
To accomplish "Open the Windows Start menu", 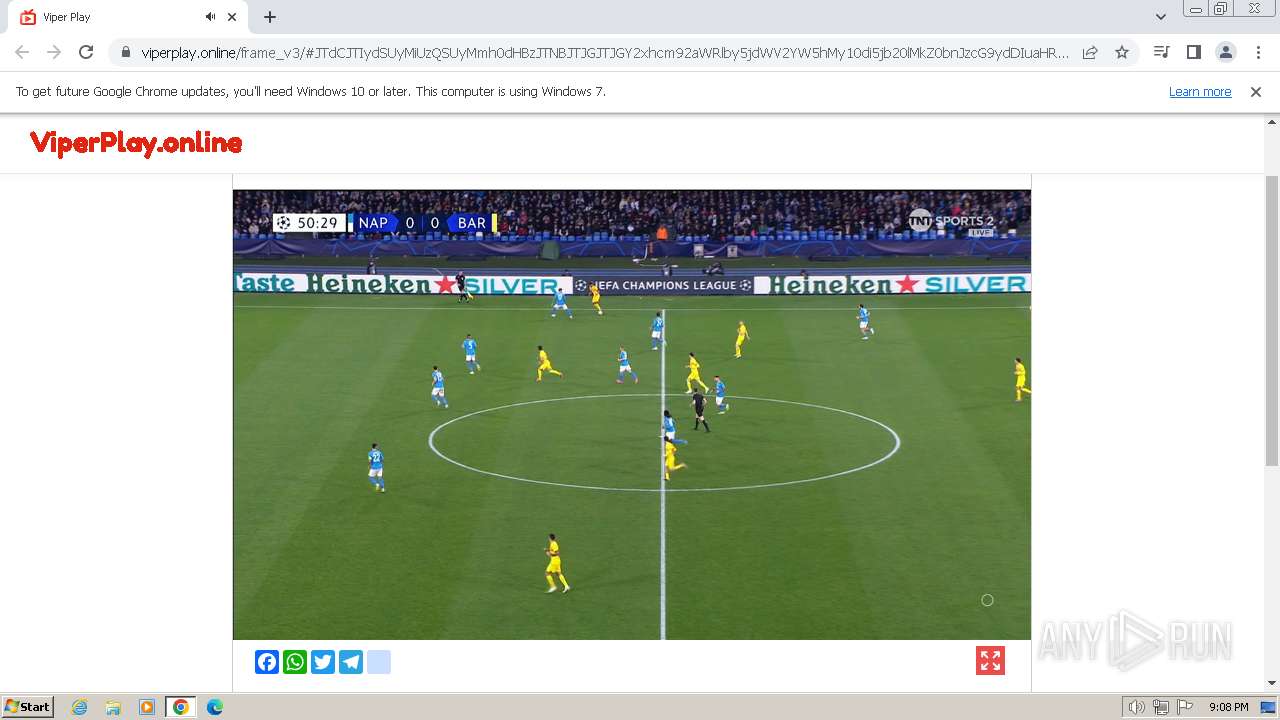I will coord(27,707).
